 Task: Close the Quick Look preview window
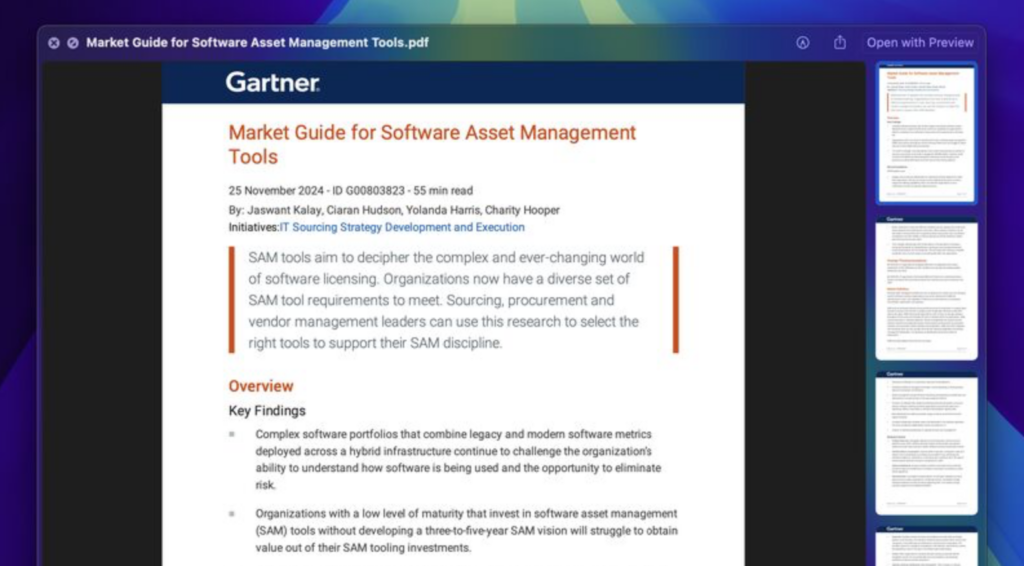point(54,43)
